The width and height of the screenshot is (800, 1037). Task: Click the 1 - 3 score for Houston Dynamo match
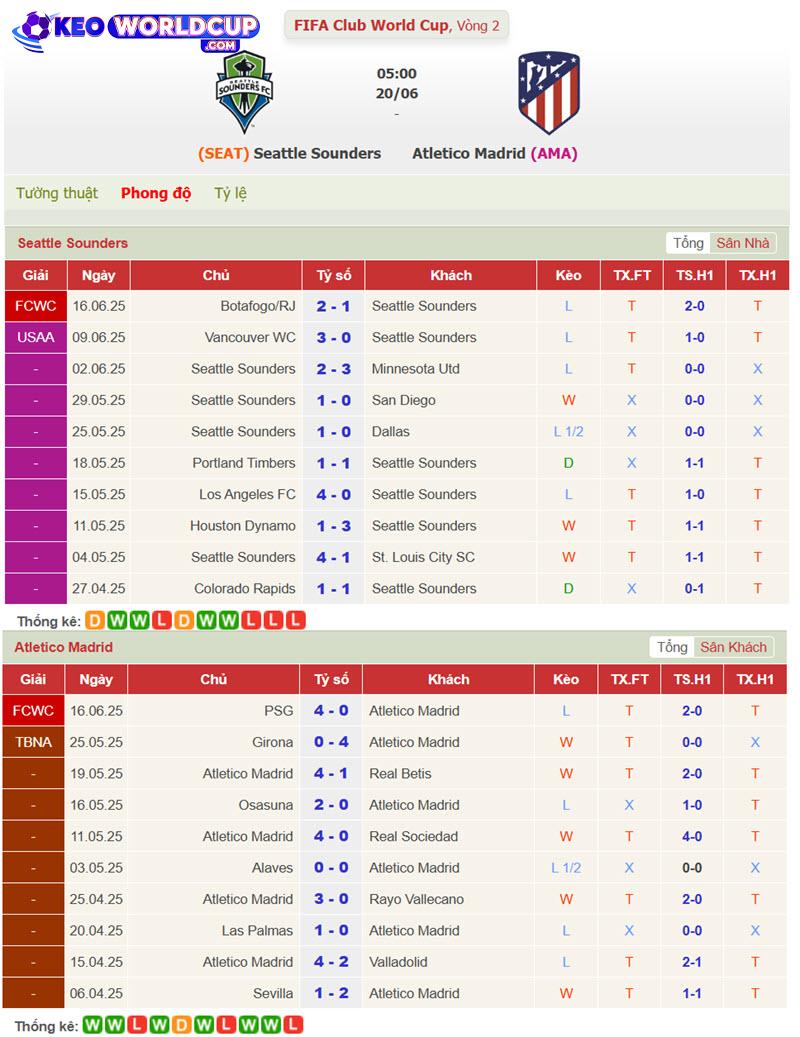(x=333, y=526)
